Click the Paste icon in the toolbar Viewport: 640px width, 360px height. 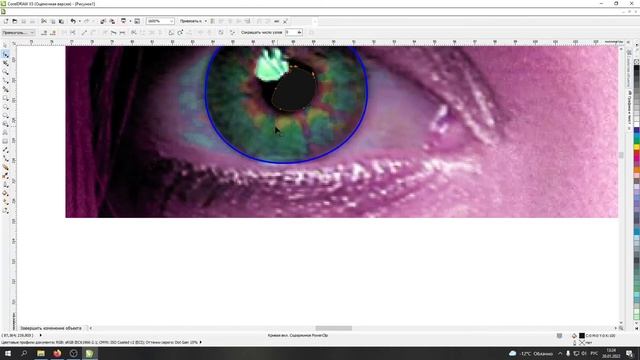(x=61, y=21)
